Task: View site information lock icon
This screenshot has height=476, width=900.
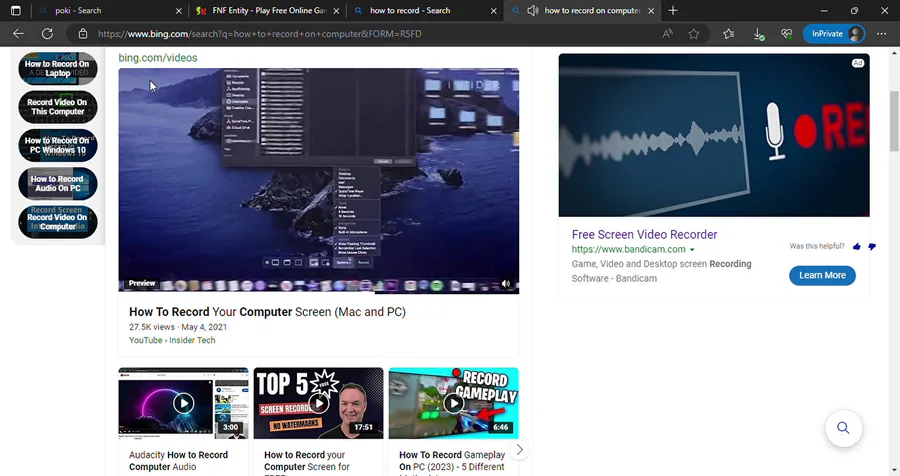Action: (x=83, y=34)
